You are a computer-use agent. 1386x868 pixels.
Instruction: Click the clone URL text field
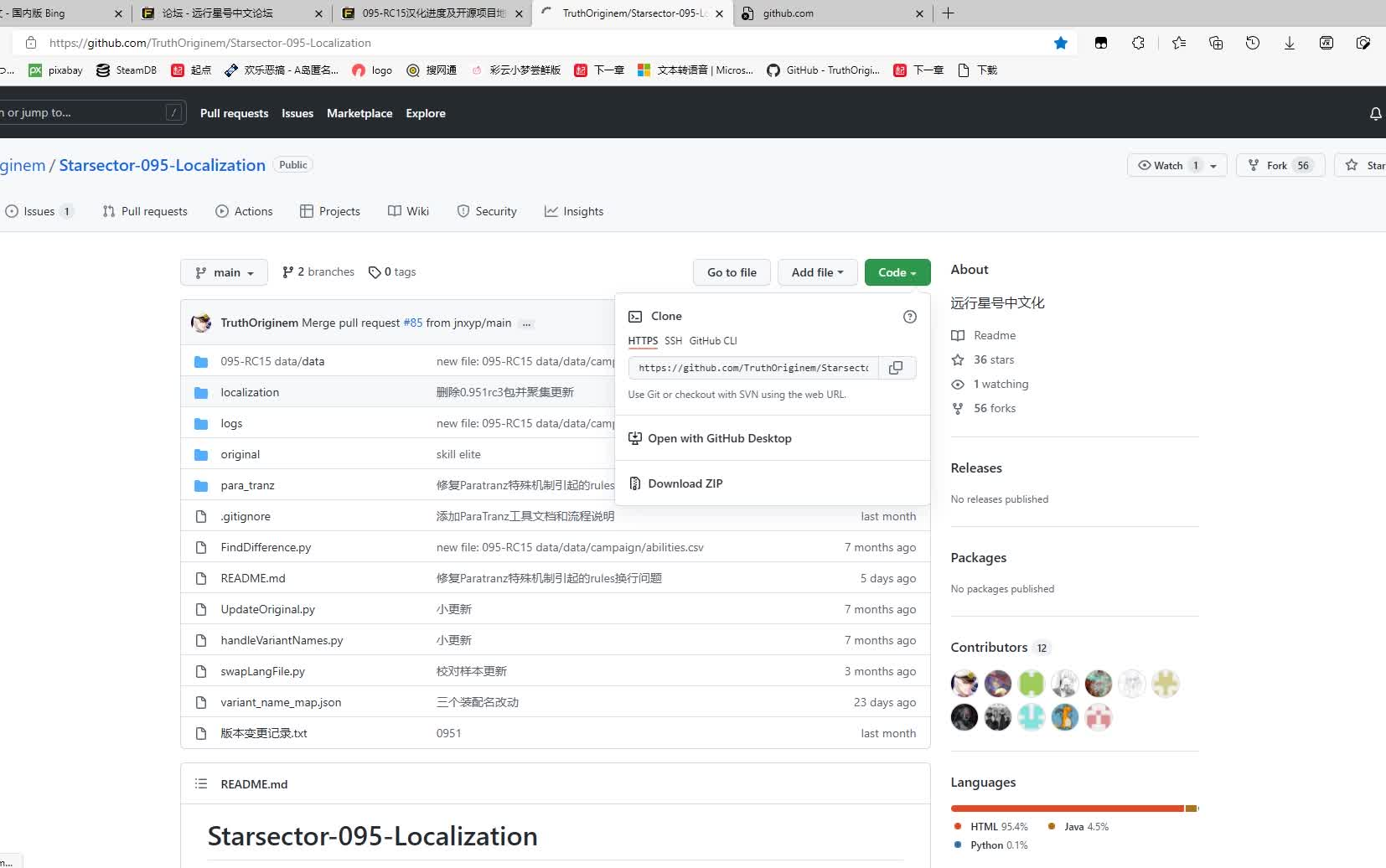pyautogui.click(x=753, y=368)
